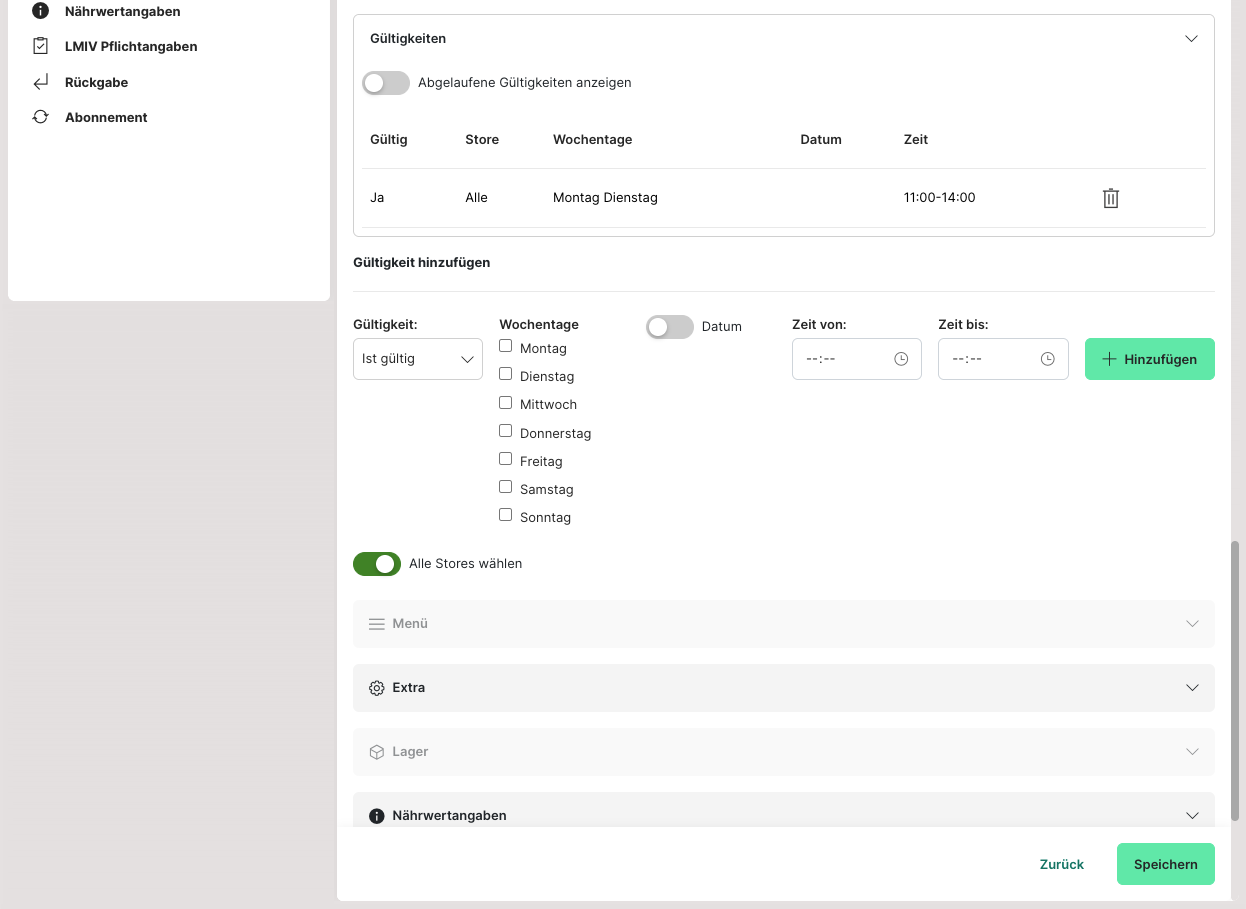
Task: Click the Hinzufügen button
Action: point(1149,359)
